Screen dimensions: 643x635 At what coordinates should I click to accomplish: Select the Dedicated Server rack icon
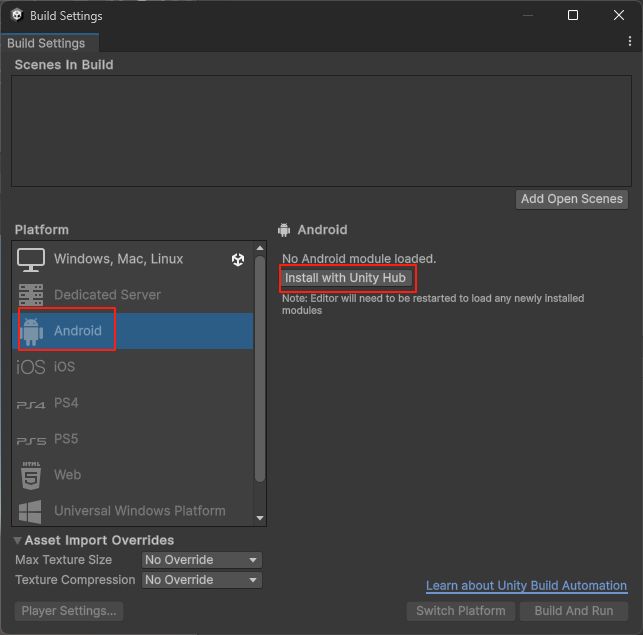click(31, 295)
